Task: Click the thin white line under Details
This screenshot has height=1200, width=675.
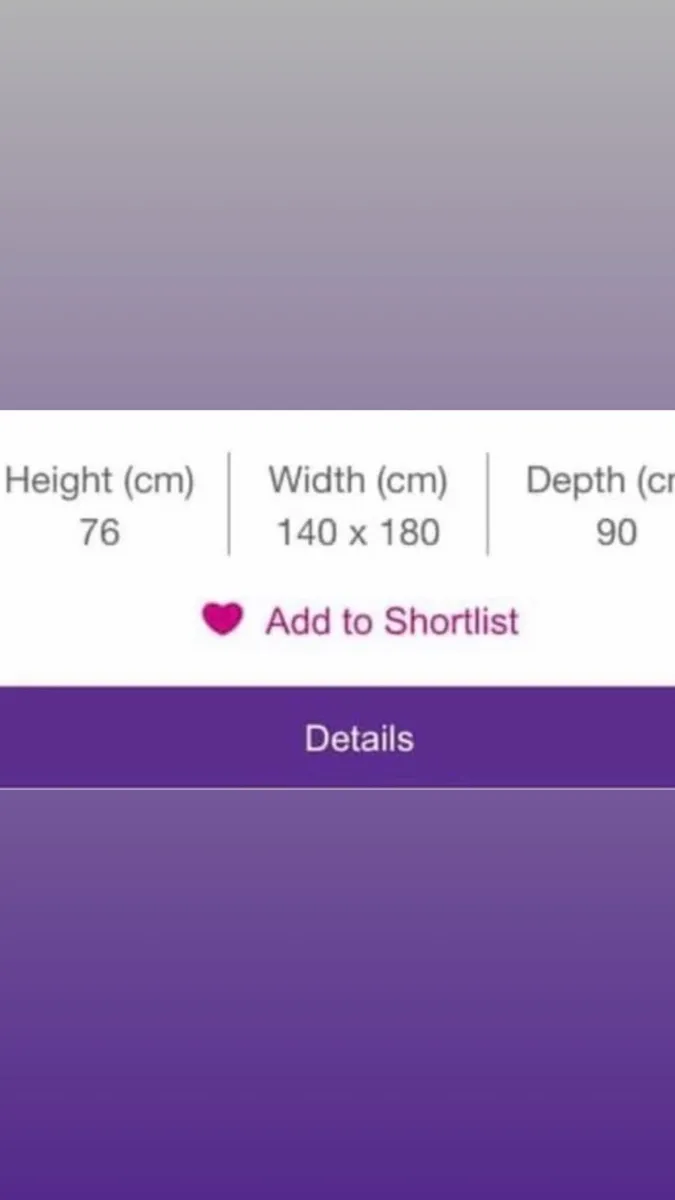Action: pos(337,788)
